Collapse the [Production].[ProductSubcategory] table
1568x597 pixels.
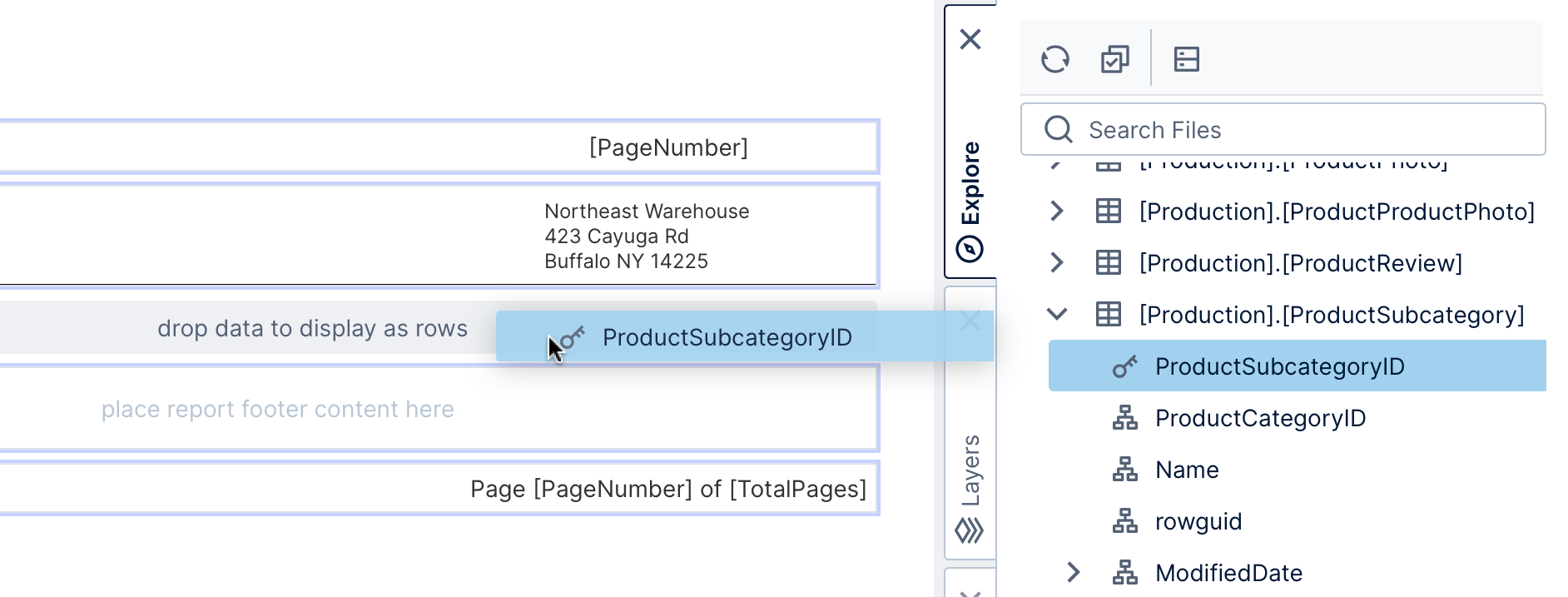pos(1057,315)
